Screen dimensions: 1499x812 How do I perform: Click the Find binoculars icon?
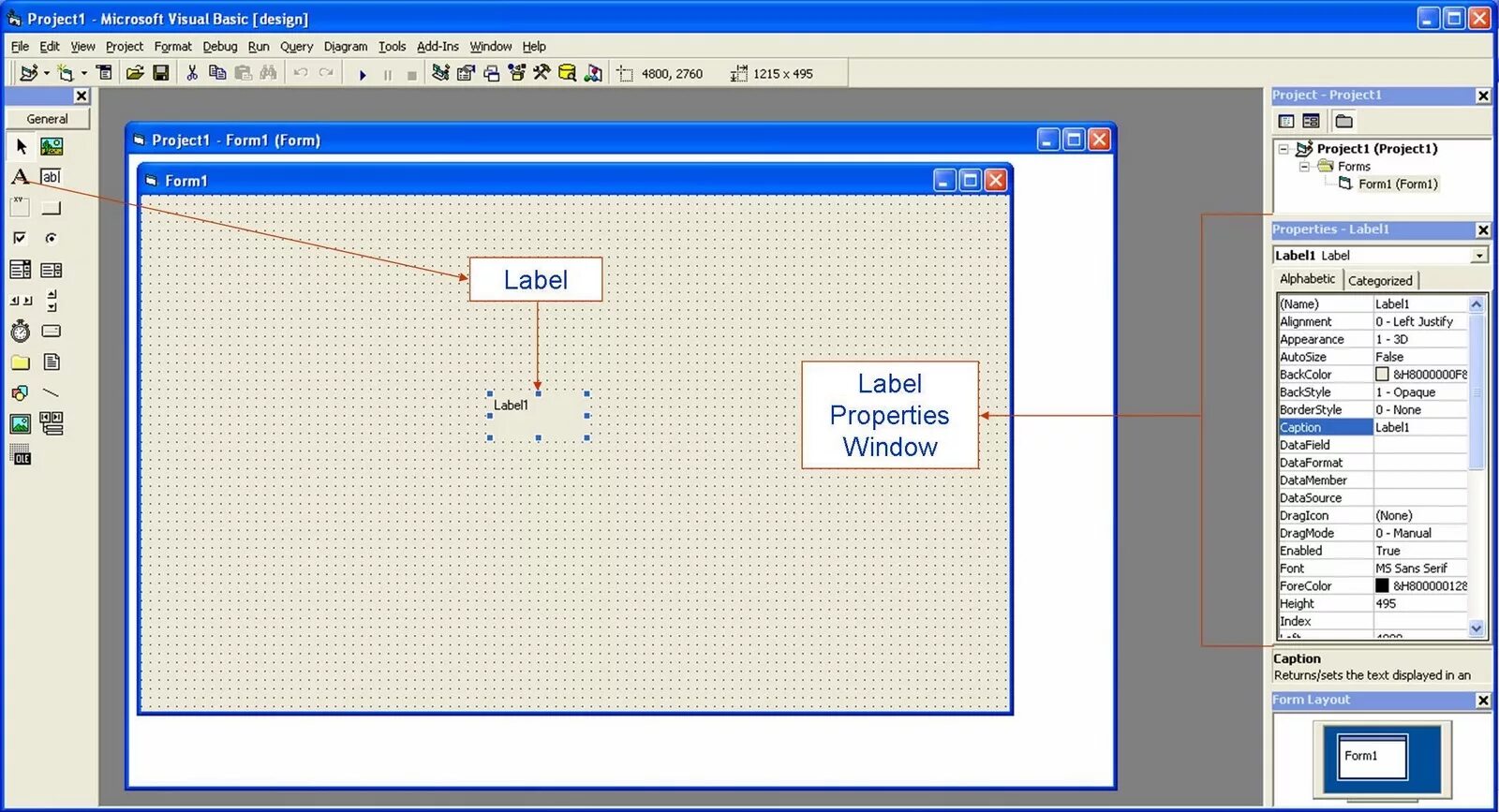click(x=269, y=73)
